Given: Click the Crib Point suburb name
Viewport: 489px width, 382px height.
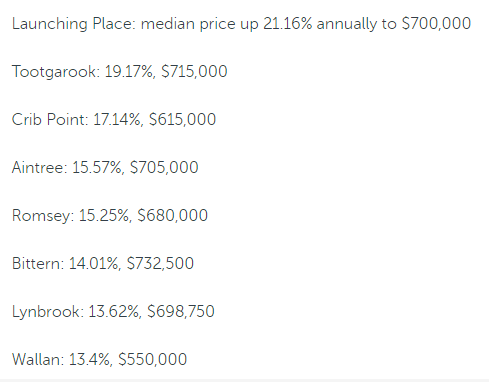Looking at the screenshot, I should coord(50,119).
